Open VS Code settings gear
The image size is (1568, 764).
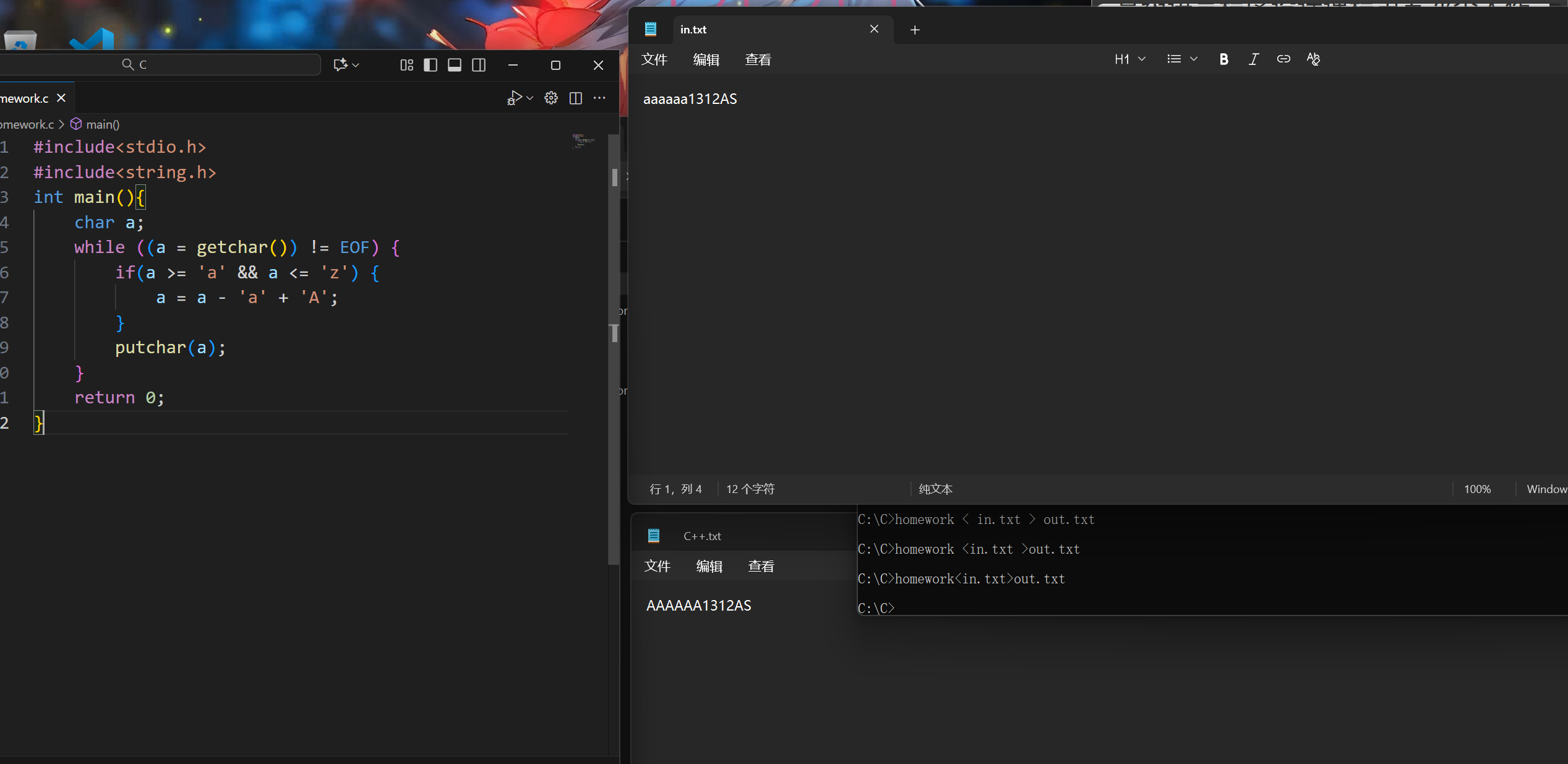pos(551,97)
